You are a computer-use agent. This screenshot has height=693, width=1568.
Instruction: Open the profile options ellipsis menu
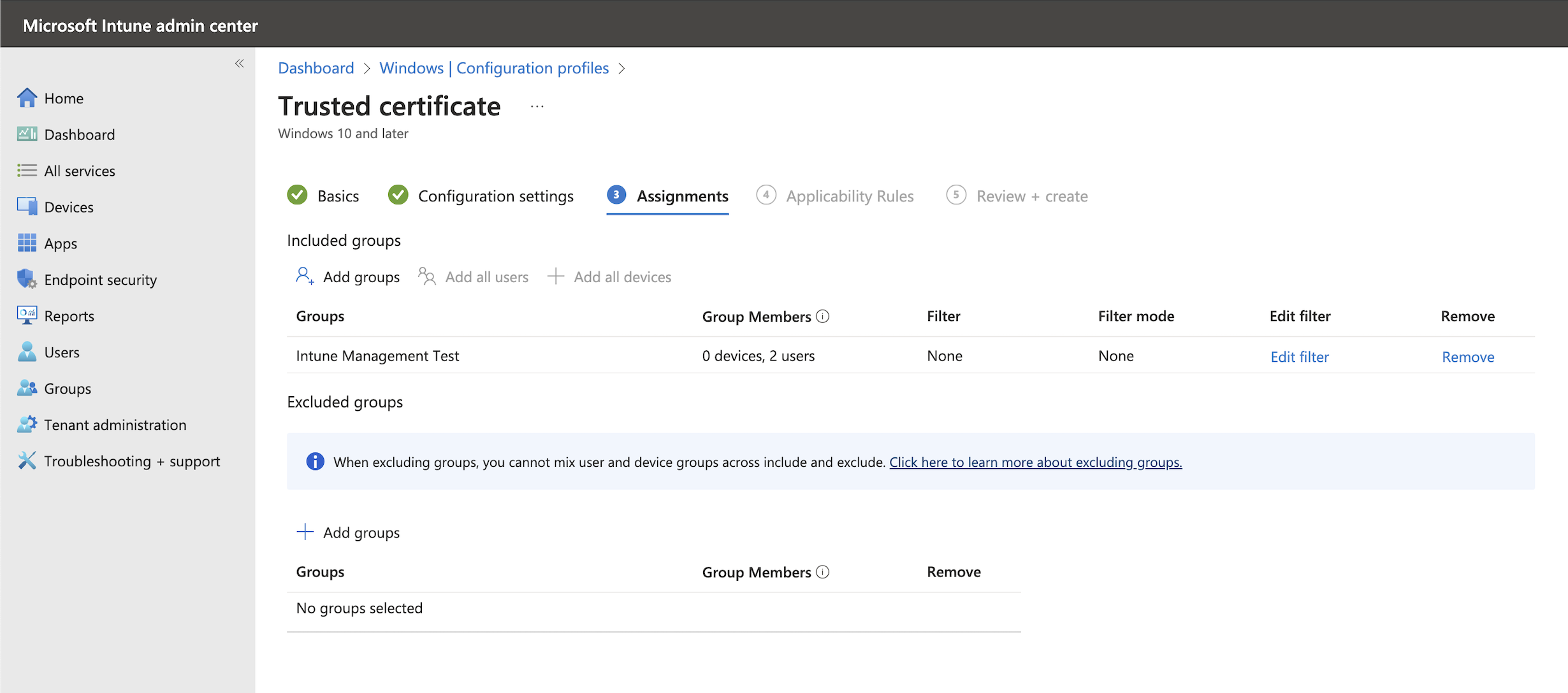pyautogui.click(x=537, y=106)
